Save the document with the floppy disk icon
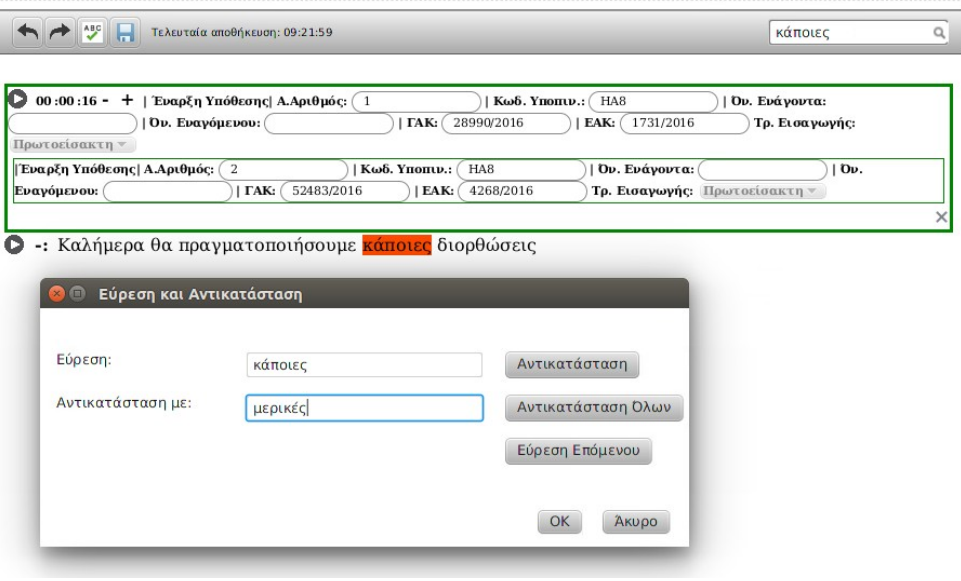Image resolution: width=961 pixels, height=581 pixels. [125, 32]
